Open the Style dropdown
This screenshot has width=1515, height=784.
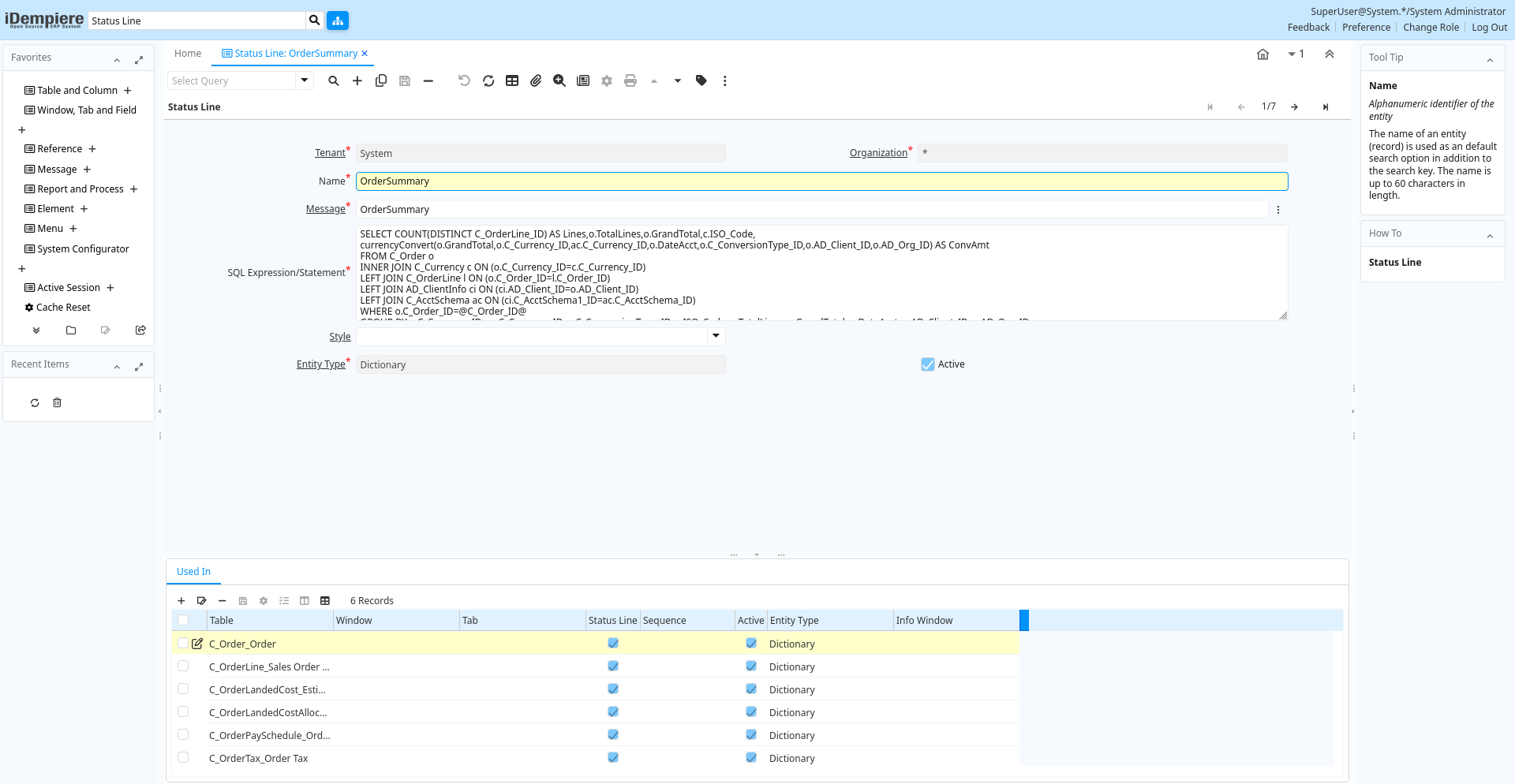(x=716, y=337)
